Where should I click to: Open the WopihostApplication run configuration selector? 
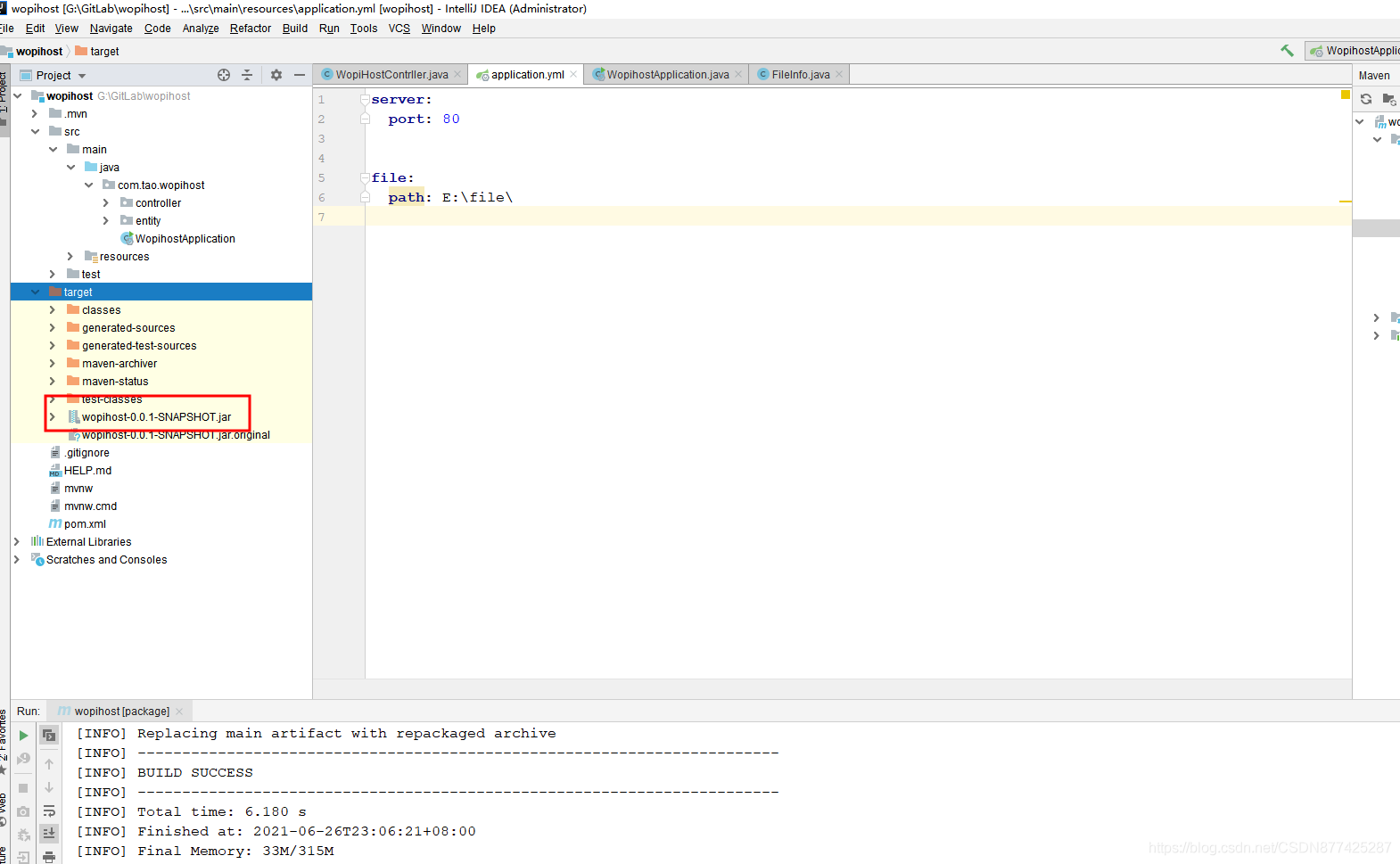coord(1354,51)
